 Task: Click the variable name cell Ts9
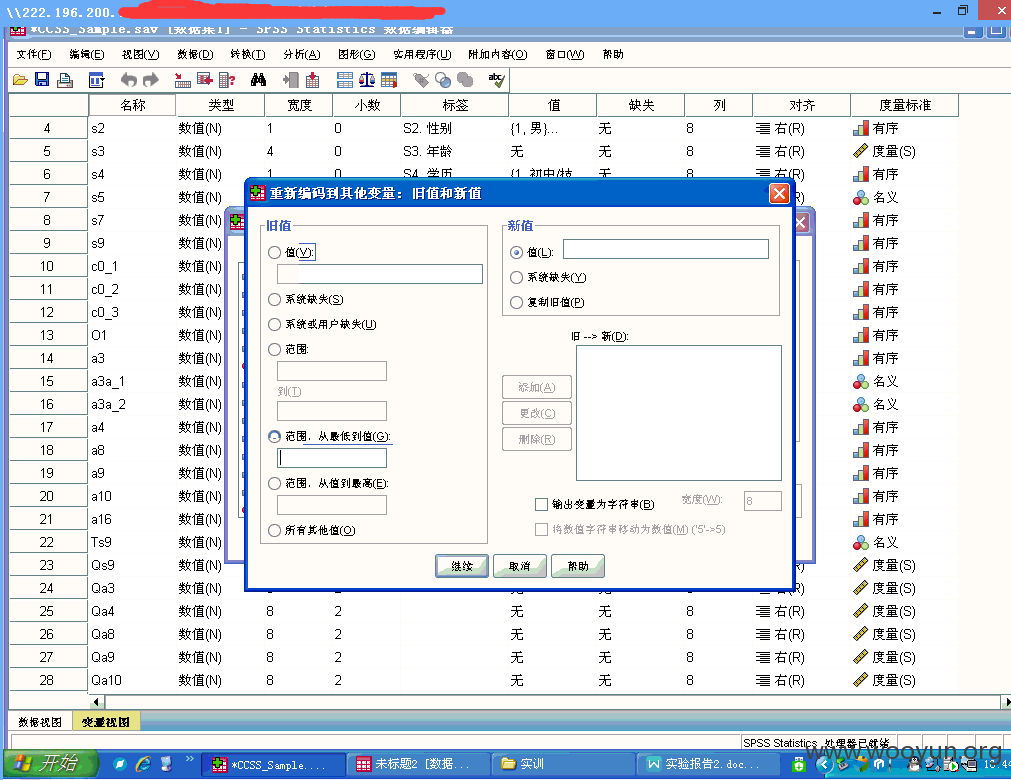point(132,542)
